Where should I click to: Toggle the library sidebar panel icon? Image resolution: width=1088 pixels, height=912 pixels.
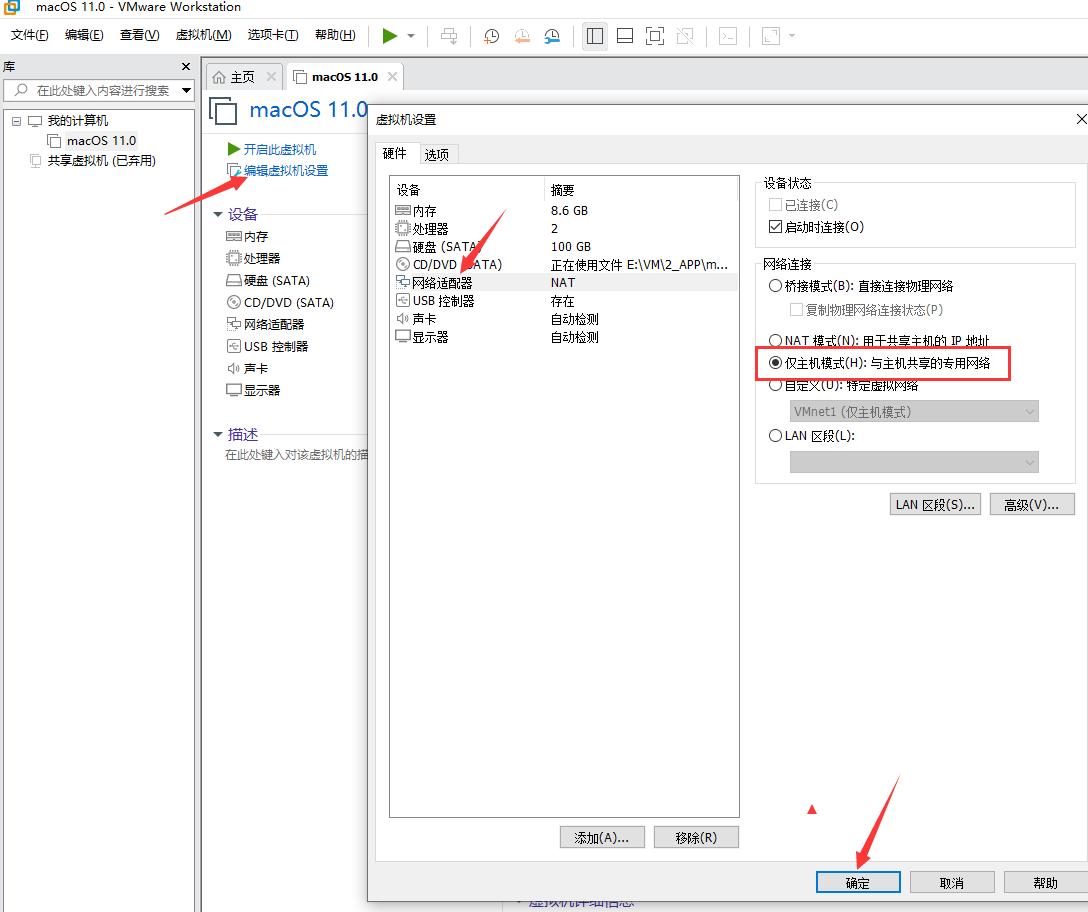pos(594,36)
